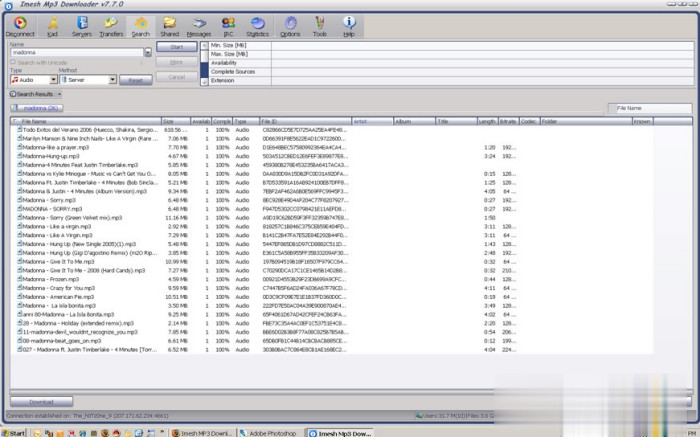
Task: Open the Servers list
Action: point(82,26)
